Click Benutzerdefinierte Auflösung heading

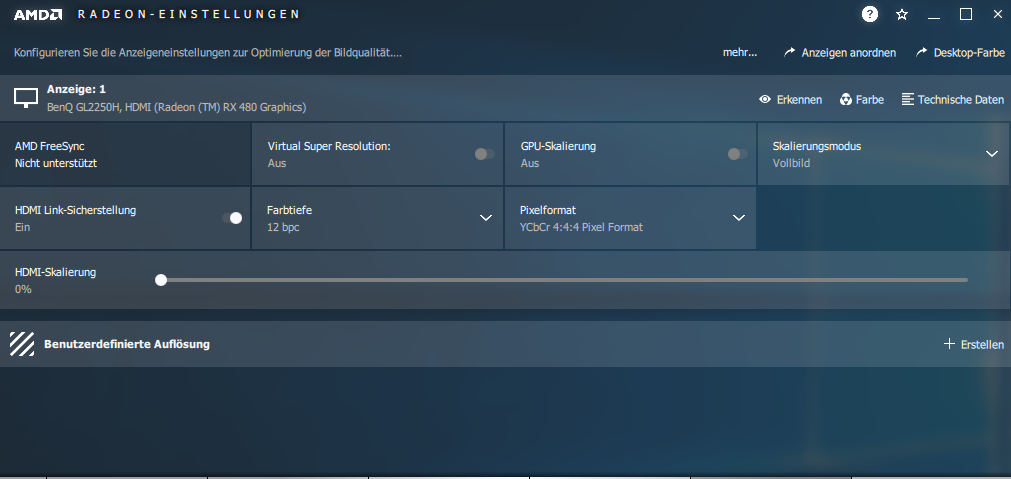127,344
